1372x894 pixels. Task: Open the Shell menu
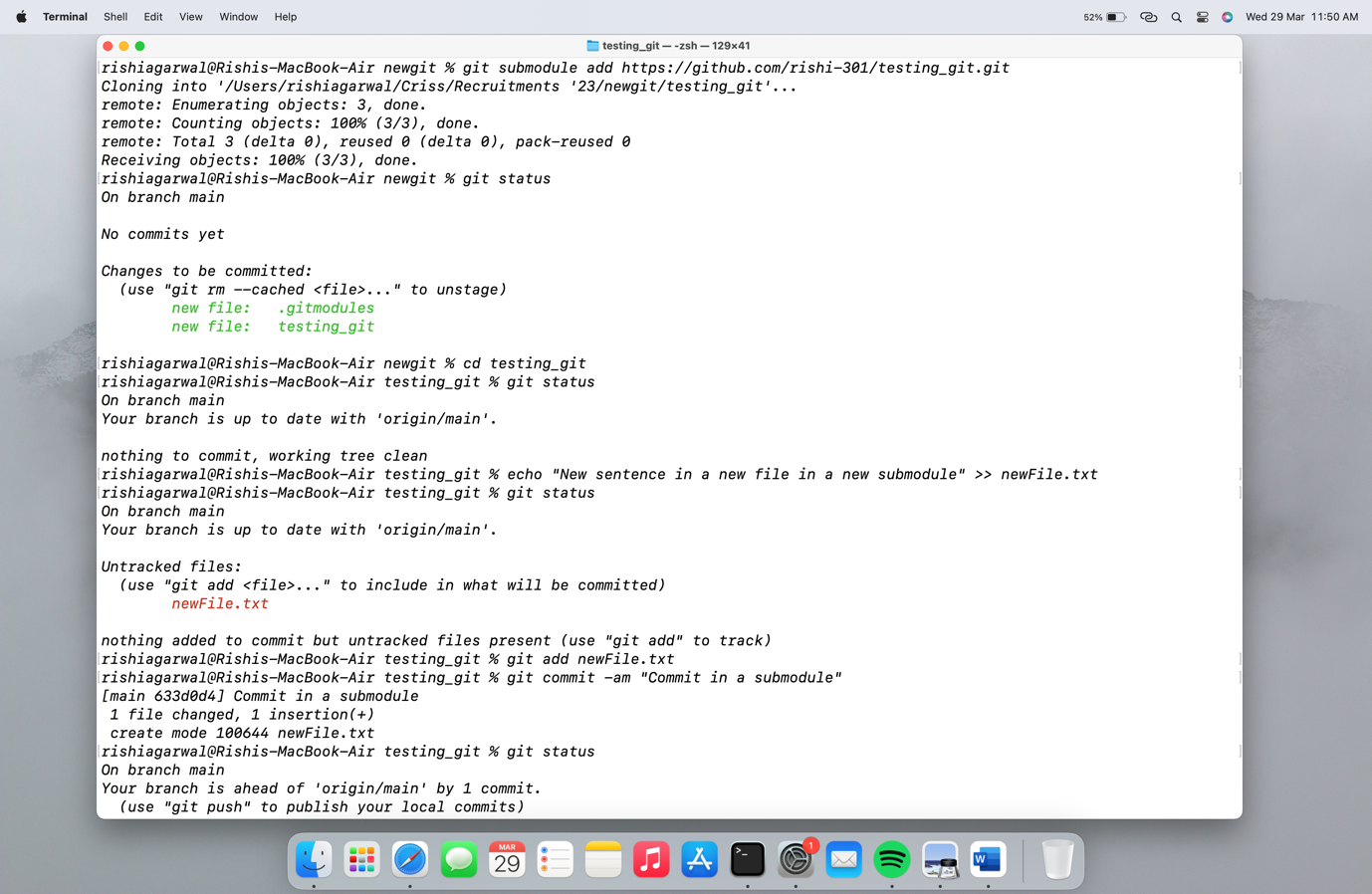[114, 16]
